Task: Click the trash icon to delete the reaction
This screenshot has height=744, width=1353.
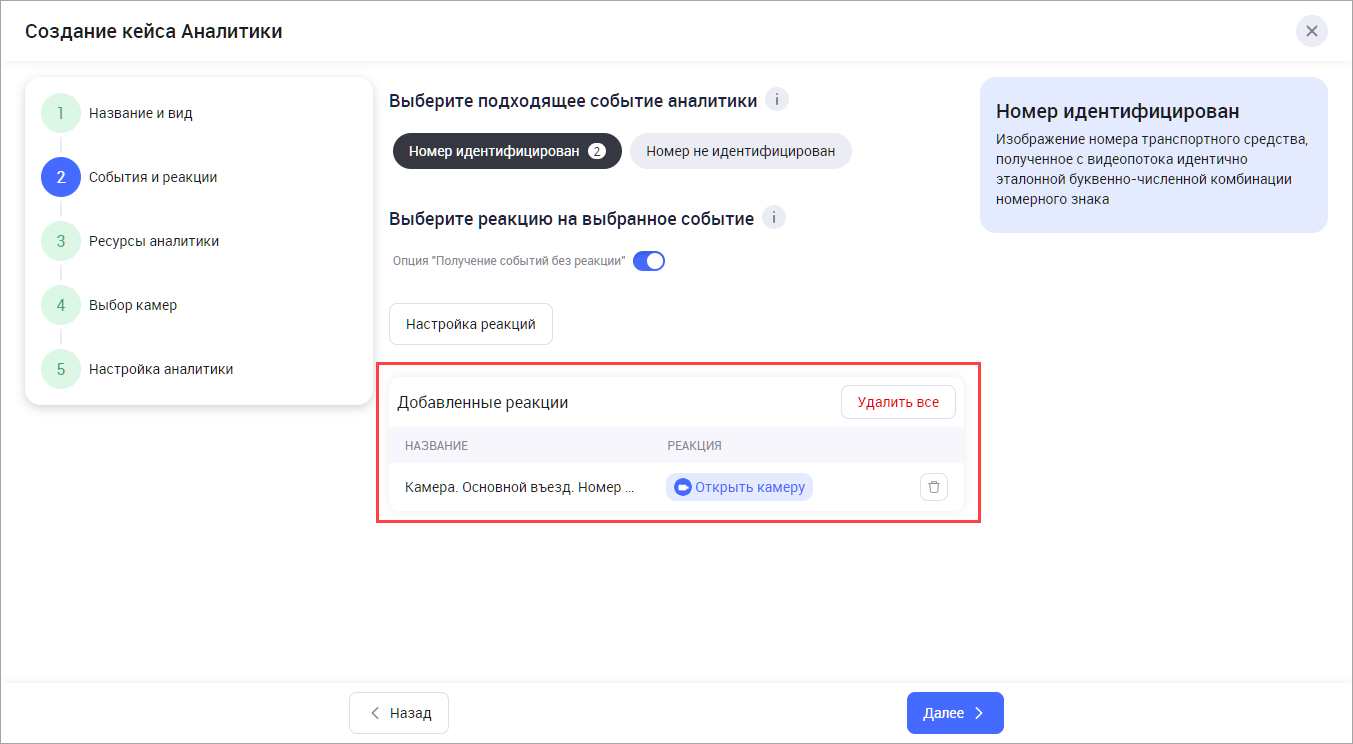Action: point(933,487)
